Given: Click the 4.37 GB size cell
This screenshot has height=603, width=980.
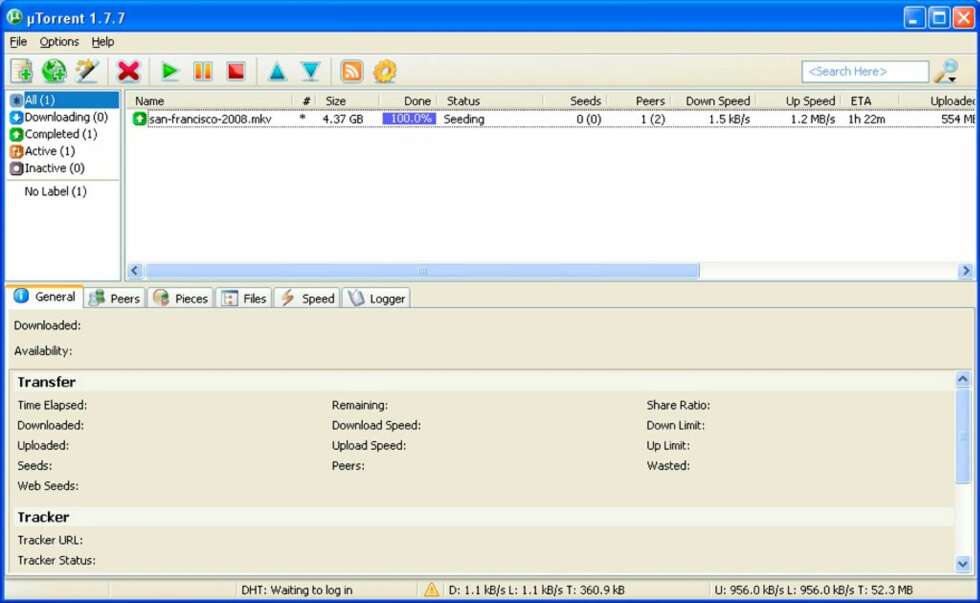Looking at the screenshot, I should click(342, 119).
